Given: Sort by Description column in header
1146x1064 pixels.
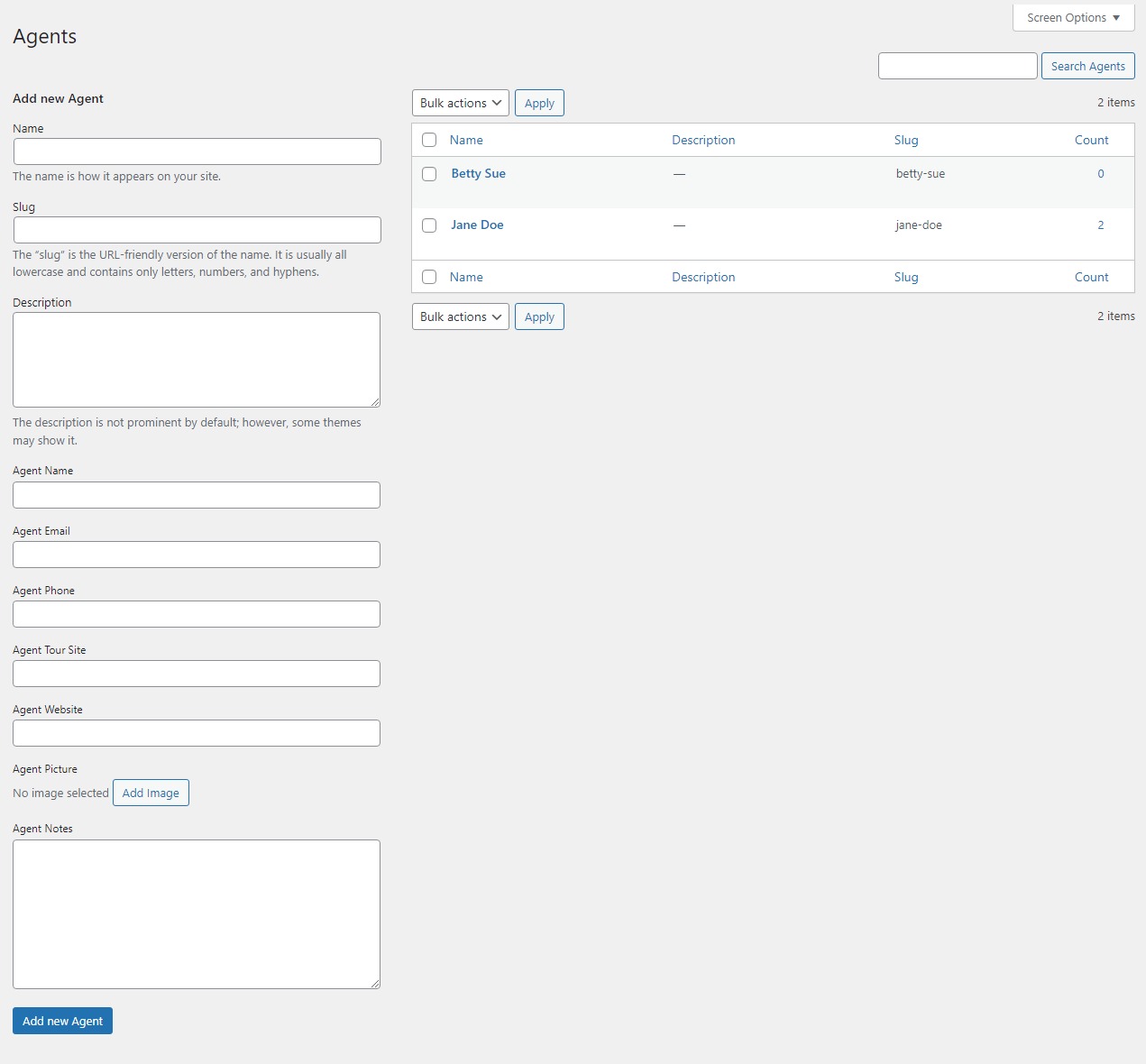Looking at the screenshot, I should (x=703, y=140).
